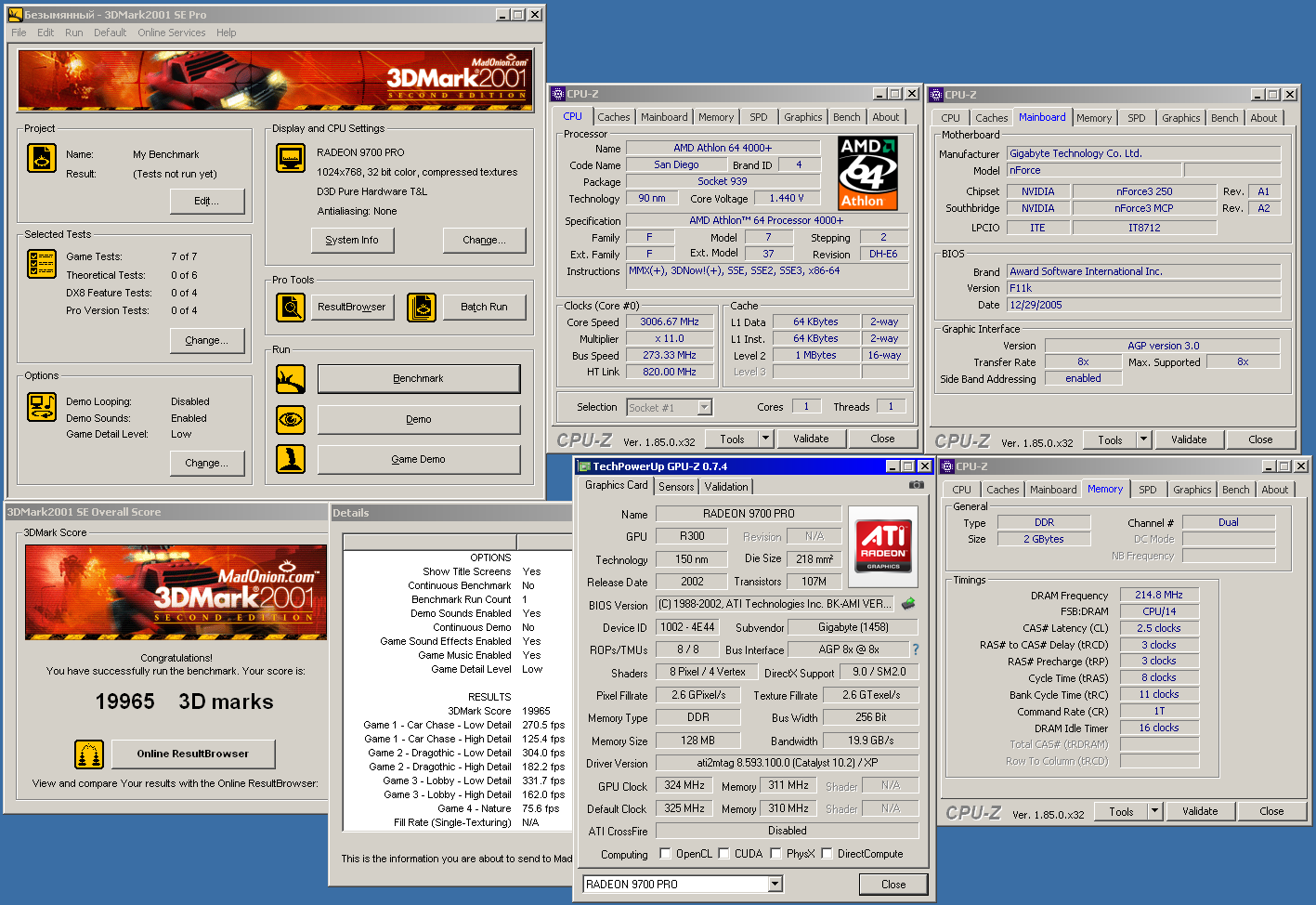Viewport: 1316px width, 905px height.
Task: Click the camera screenshot icon in GPU-Z
Action: coord(916,485)
